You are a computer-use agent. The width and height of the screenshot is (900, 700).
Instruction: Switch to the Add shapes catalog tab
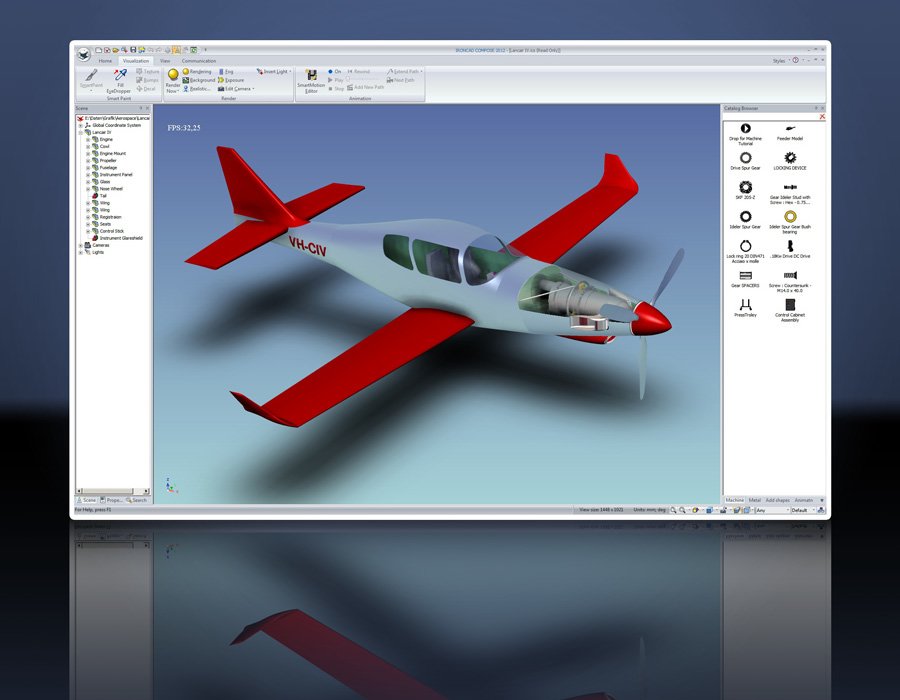[777, 500]
